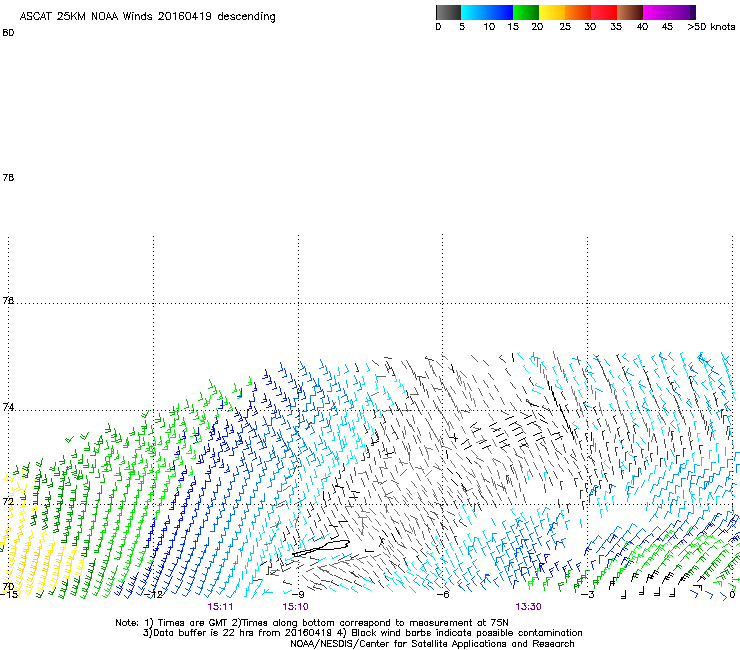
Task: Click the "40" label under the color bar
Action: coord(642,27)
